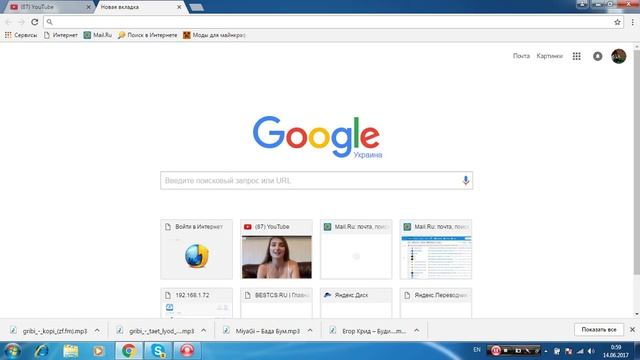640x360 pixels.
Task: Open Windows Media Player on taskbar
Action: [98, 351]
